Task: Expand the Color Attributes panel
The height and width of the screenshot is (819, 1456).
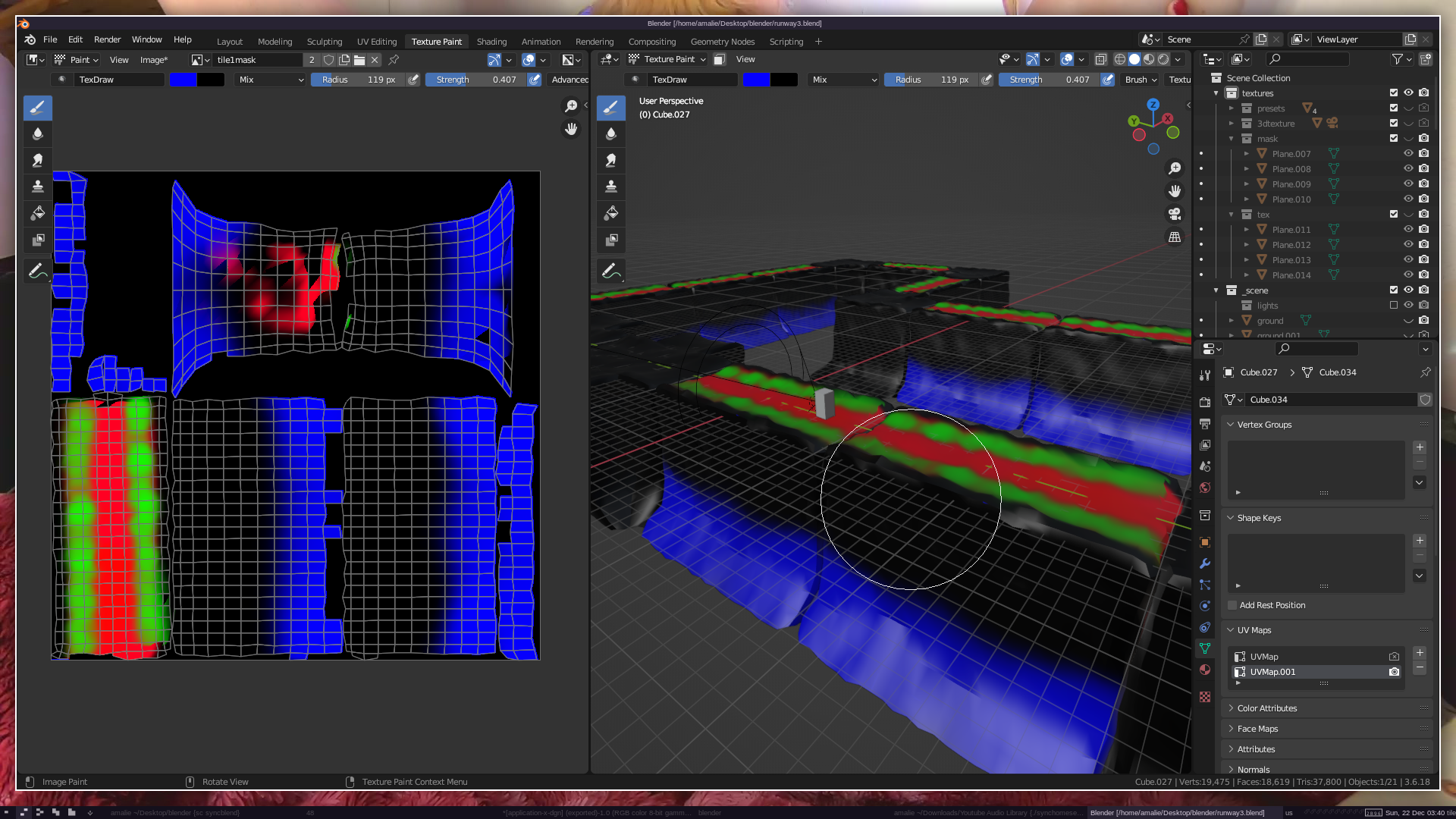Action: [x=1267, y=708]
